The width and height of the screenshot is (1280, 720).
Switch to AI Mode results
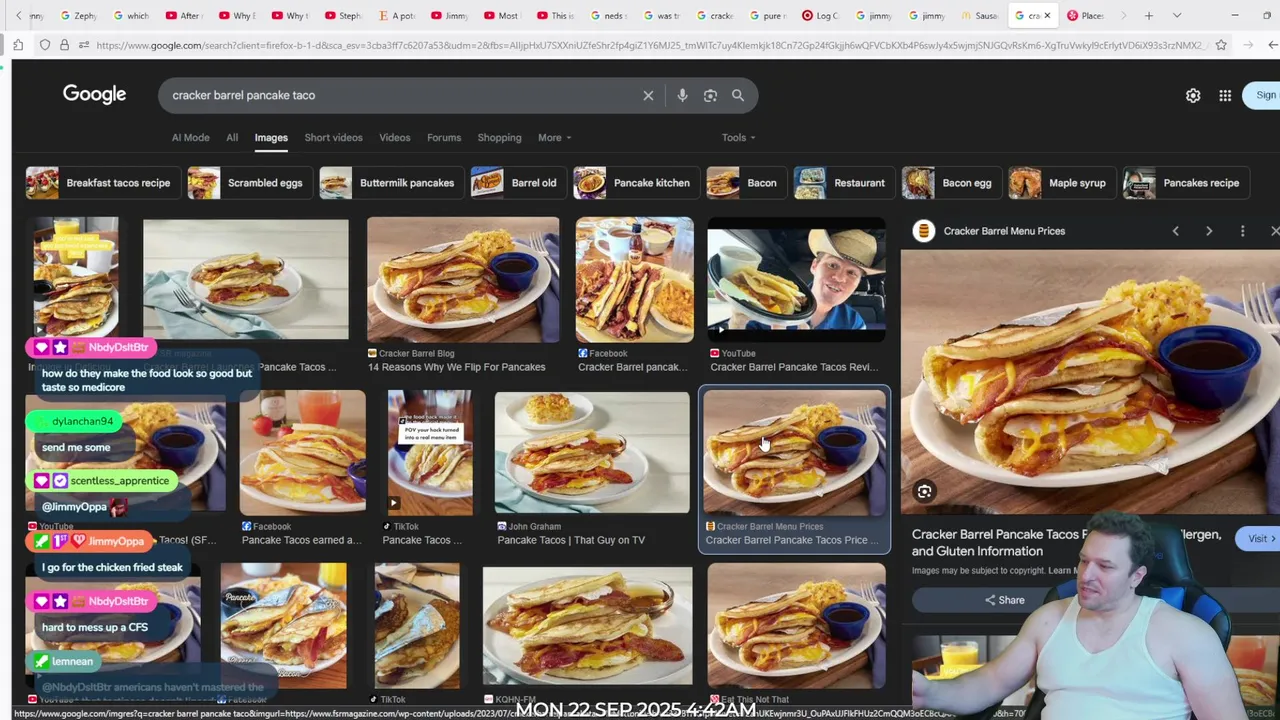coord(190,138)
